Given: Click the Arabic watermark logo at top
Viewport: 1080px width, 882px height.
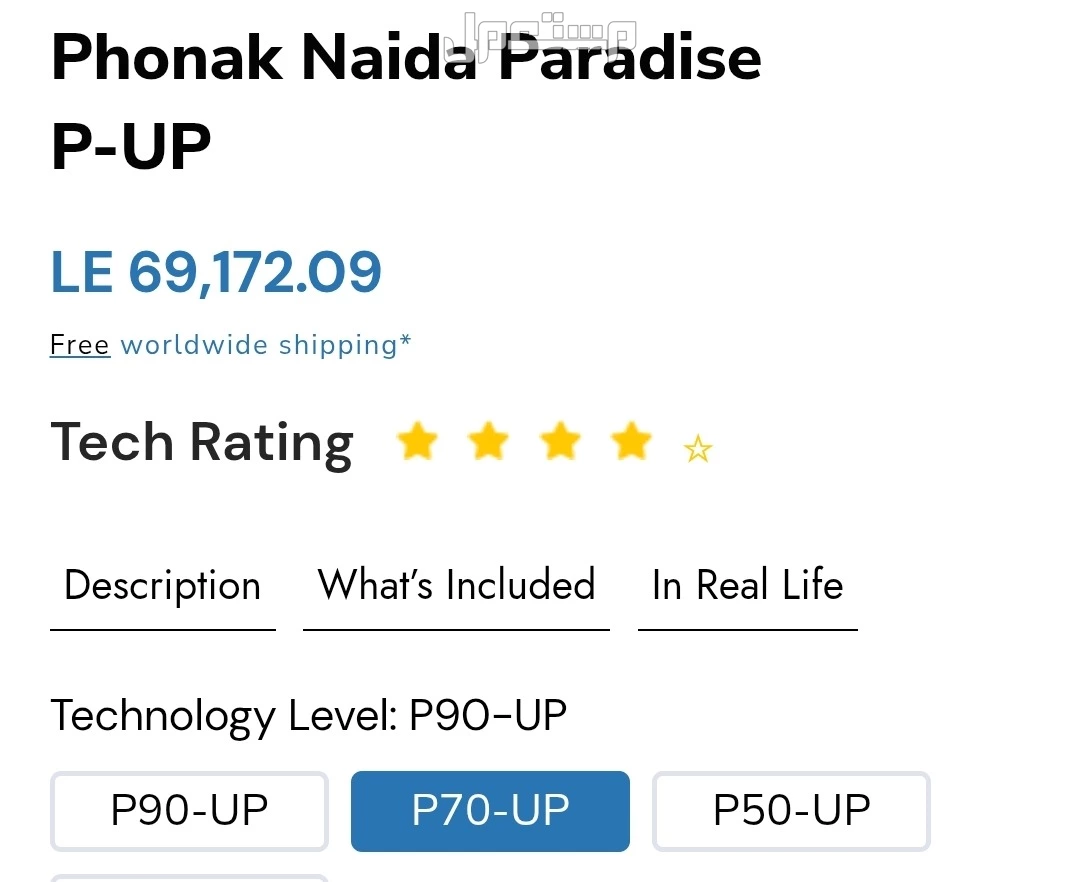Looking at the screenshot, I should 540,36.
